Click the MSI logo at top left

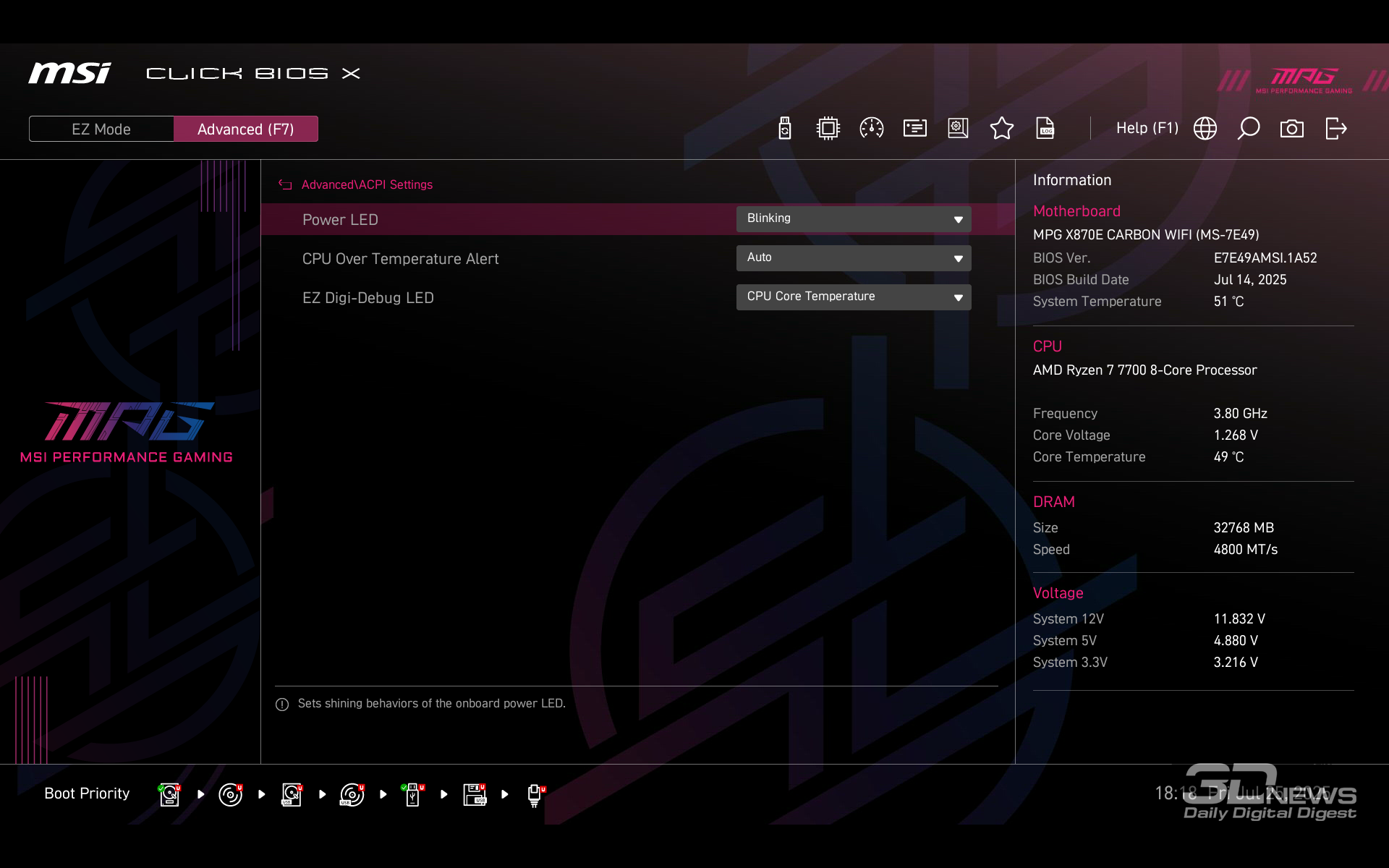tap(69, 73)
